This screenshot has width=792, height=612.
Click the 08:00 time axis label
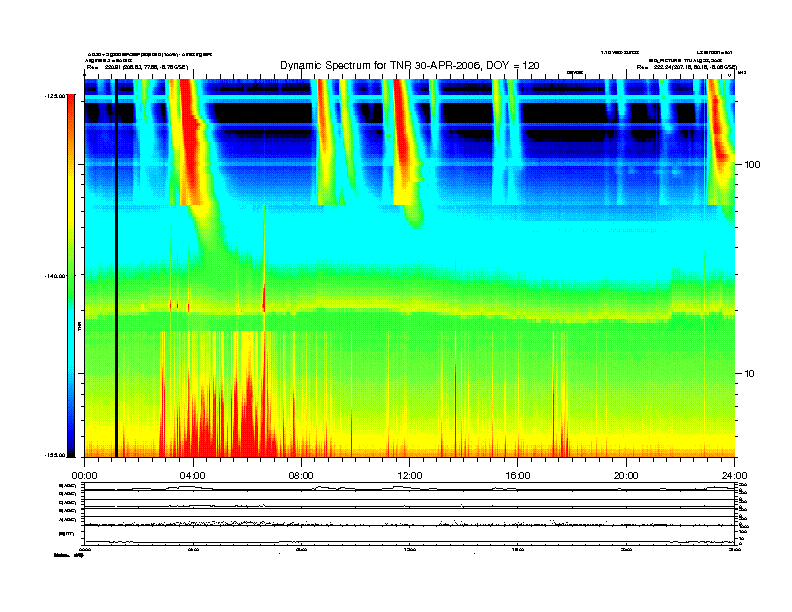pyautogui.click(x=301, y=476)
